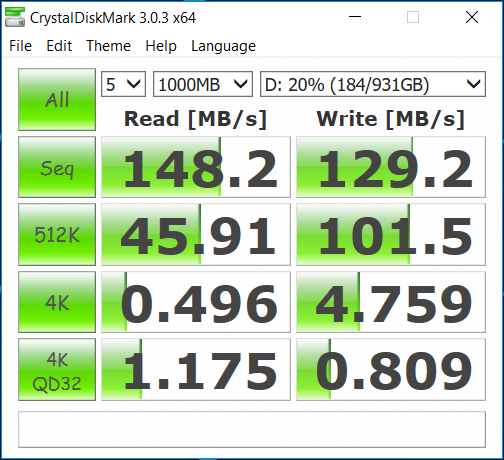This screenshot has height=460, width=504.
Task: Start the 4K benchmark test
Action: pos(57,302)
